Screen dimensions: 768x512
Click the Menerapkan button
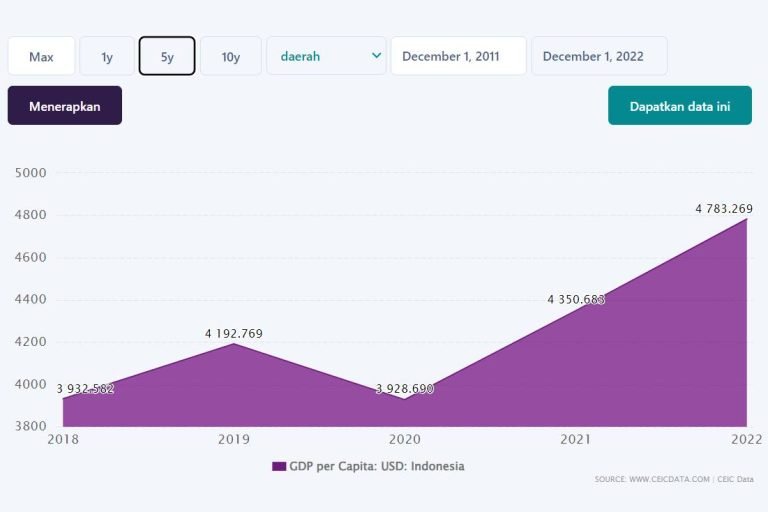pos(65,105)
